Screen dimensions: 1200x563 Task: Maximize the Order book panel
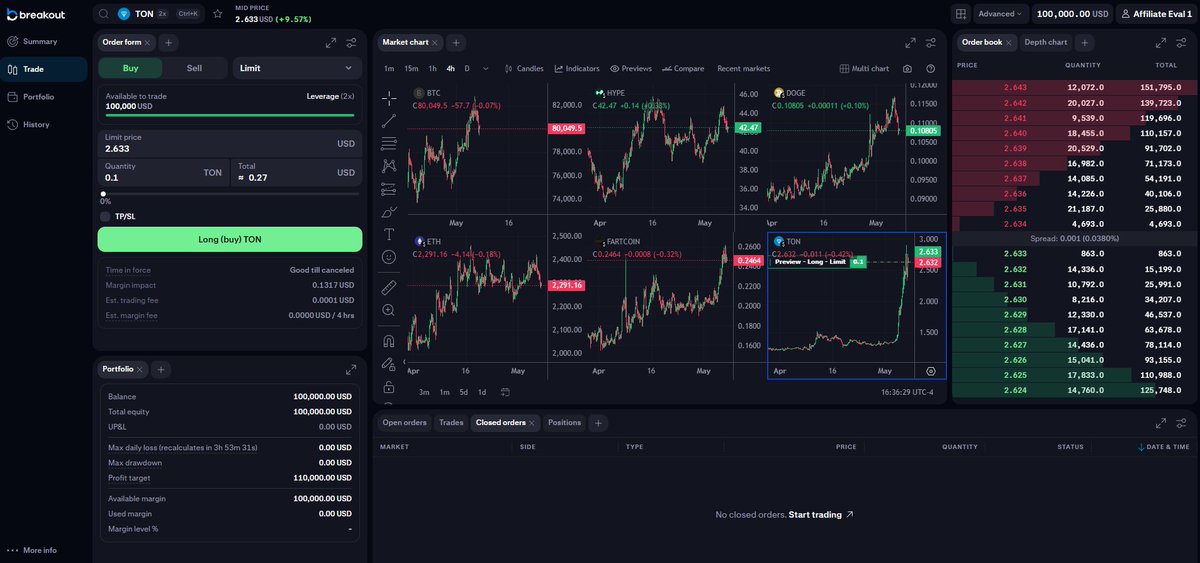pyautogui.click(x=1161, y=43)
